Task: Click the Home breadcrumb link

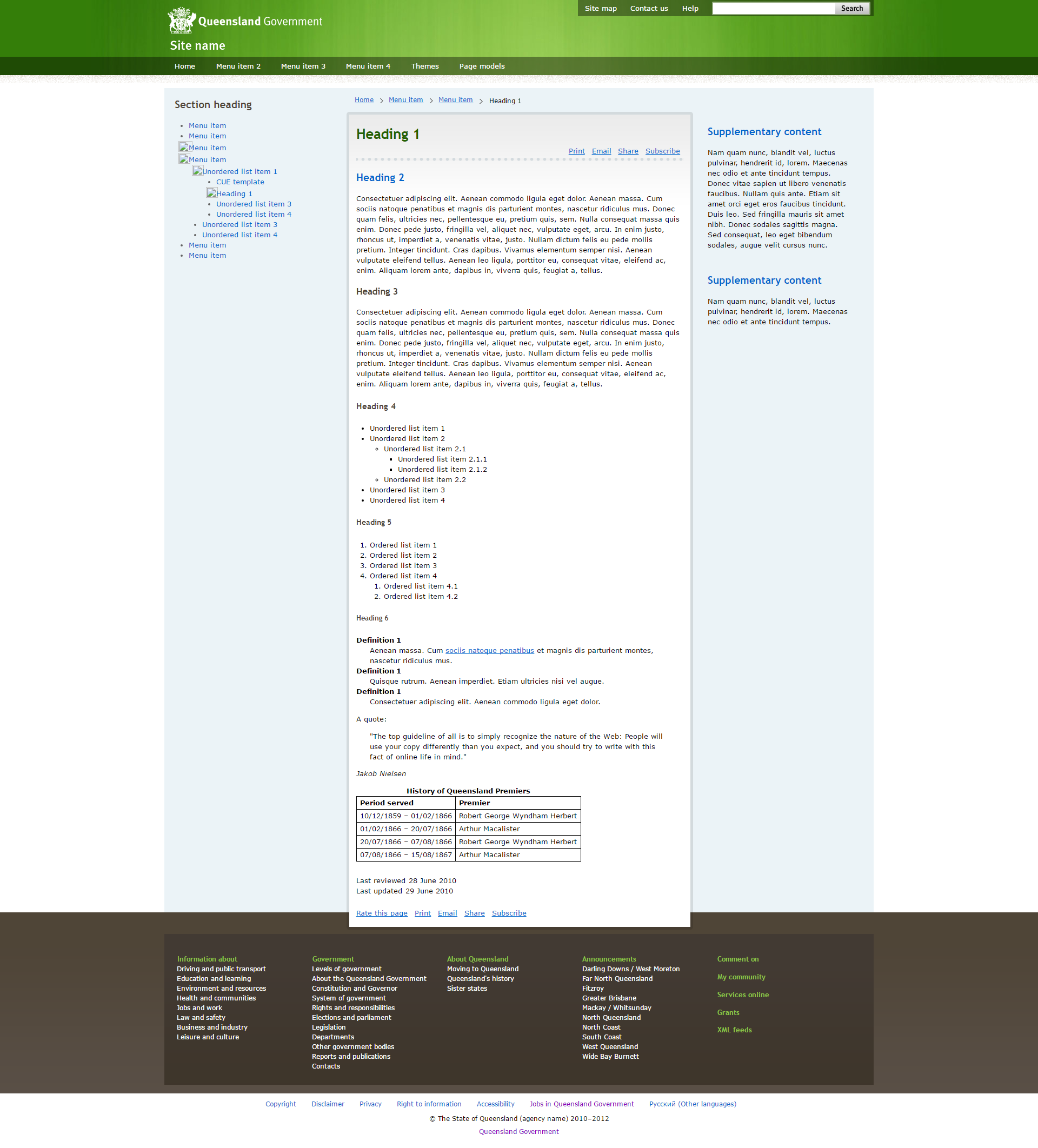Action: (363, 99)
